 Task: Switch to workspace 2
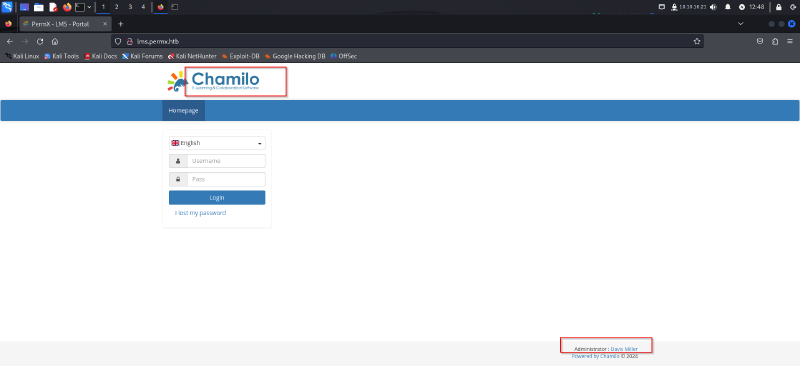tap(116, 7)
